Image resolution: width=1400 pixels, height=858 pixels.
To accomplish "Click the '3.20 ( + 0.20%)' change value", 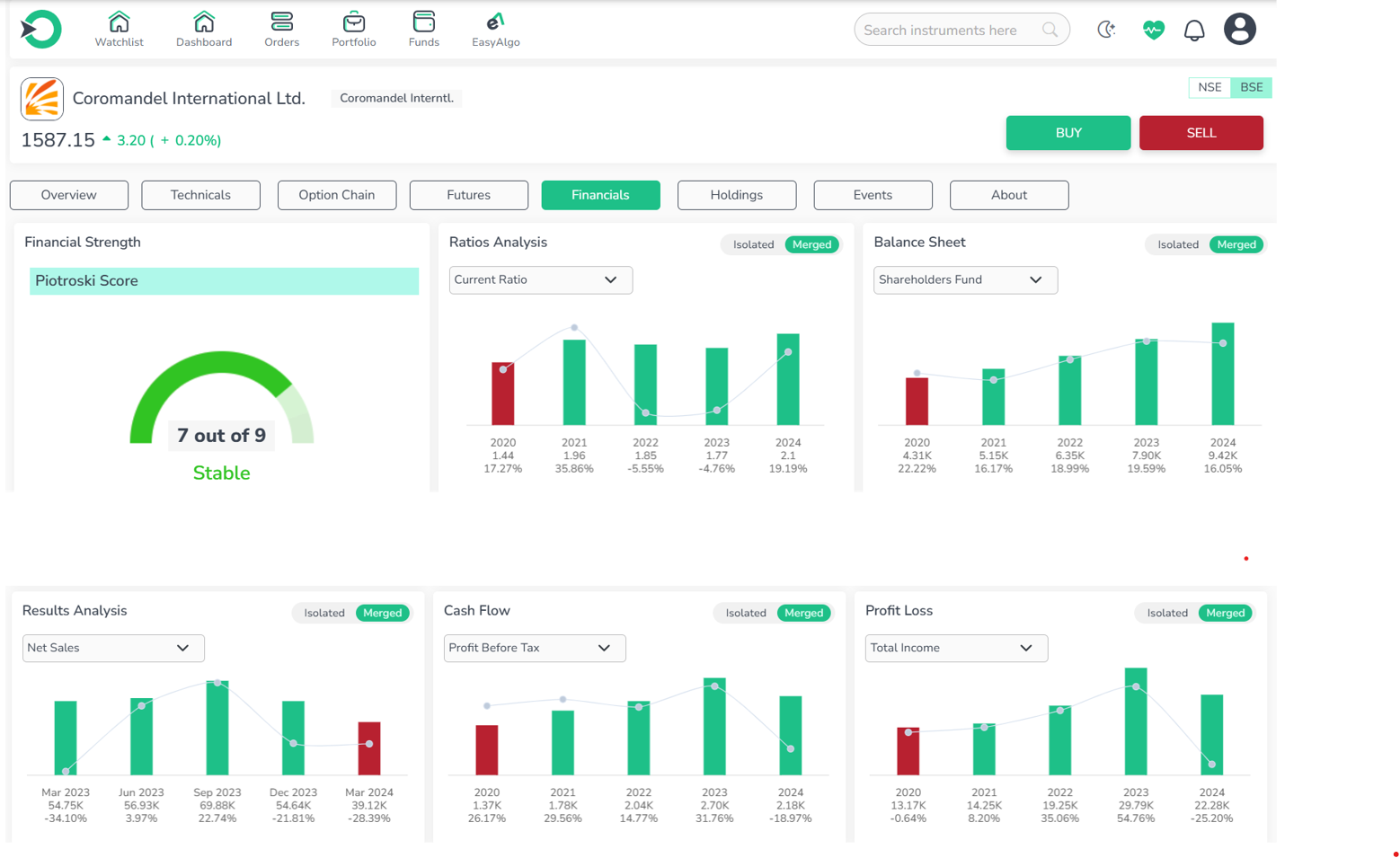I will (x=169, y=140).
